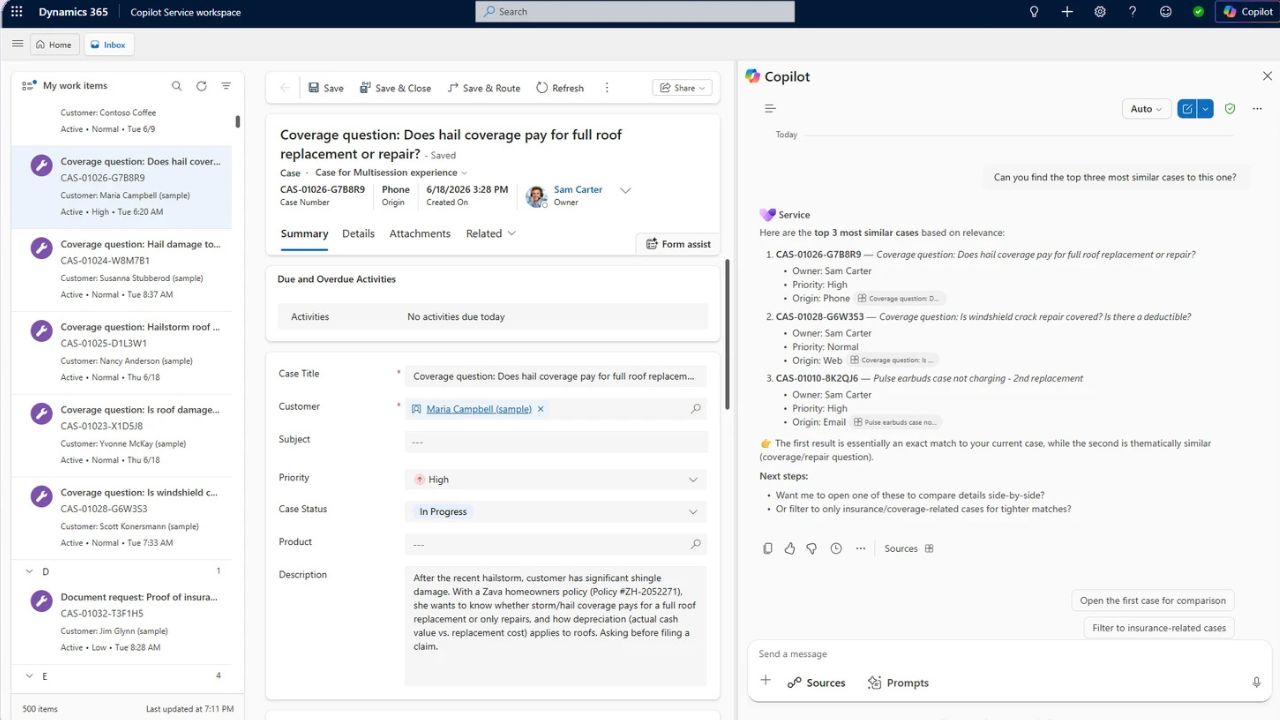Select work item CAS-01032-T3F1H5
Image resolution: width=1280 pixels, height=720 pixels.
(121, 622)
